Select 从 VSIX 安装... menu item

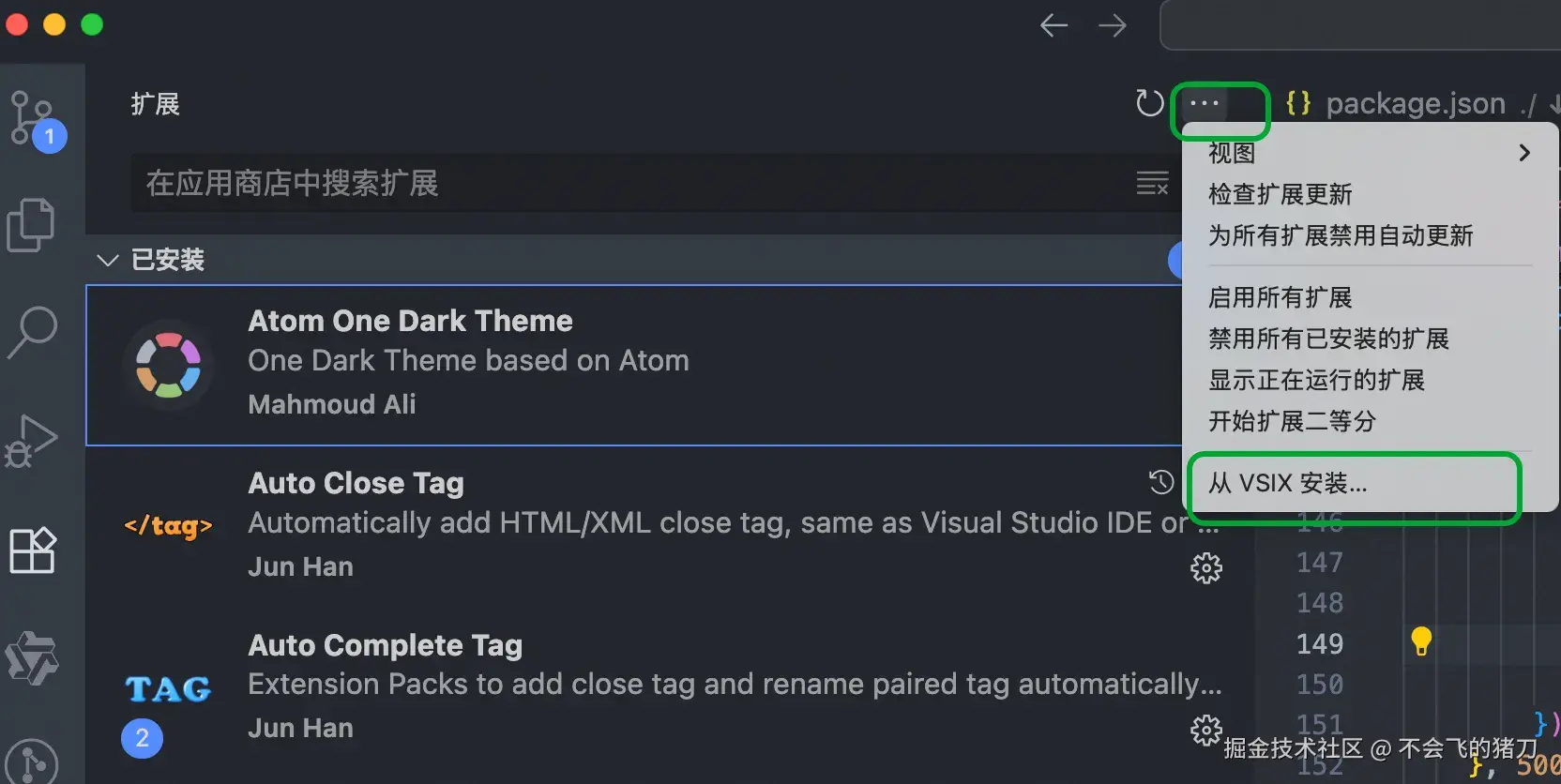[x=1287, y=484]
